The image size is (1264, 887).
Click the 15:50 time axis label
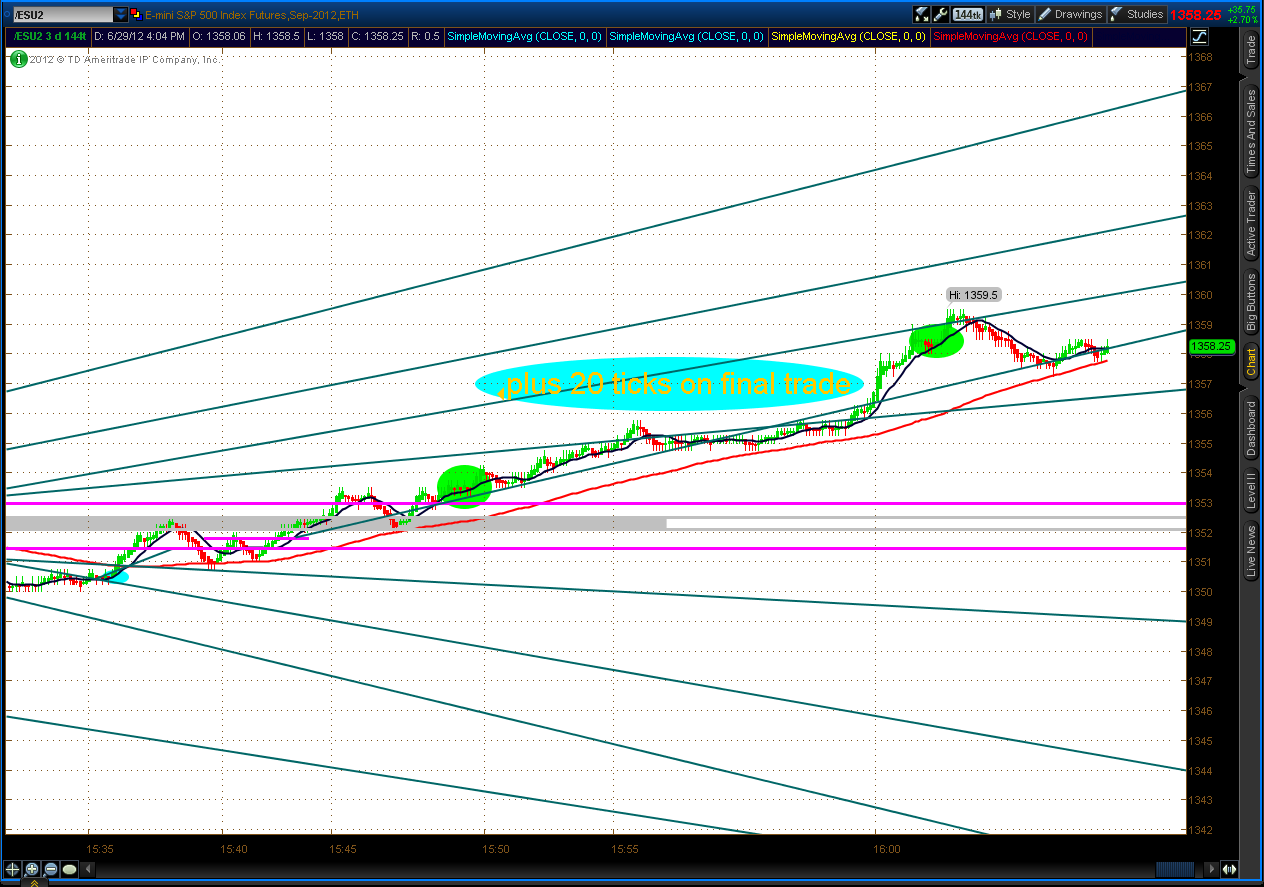click(496, 848)
